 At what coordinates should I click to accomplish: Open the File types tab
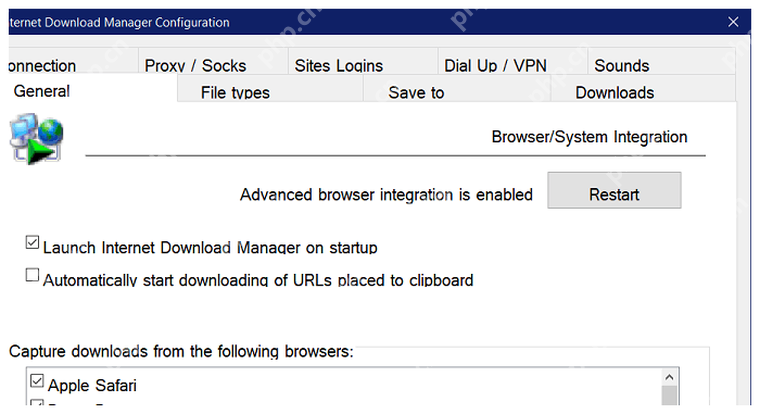tap(270, 90)
